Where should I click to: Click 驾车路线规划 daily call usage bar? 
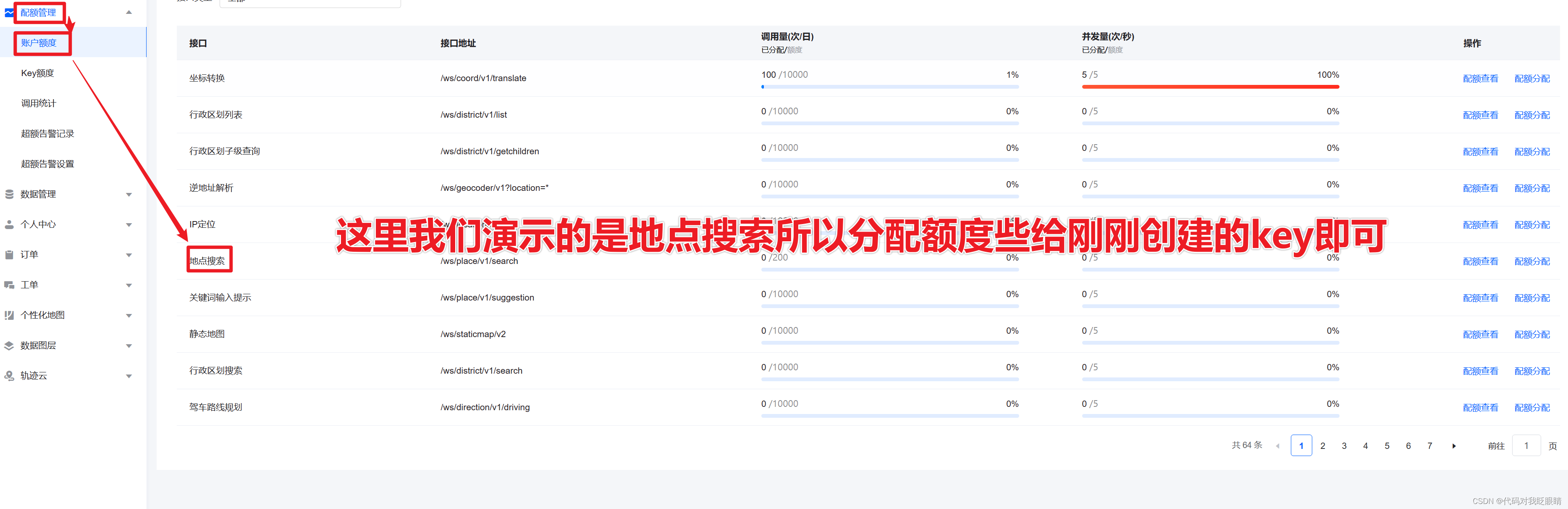point(889,416)
